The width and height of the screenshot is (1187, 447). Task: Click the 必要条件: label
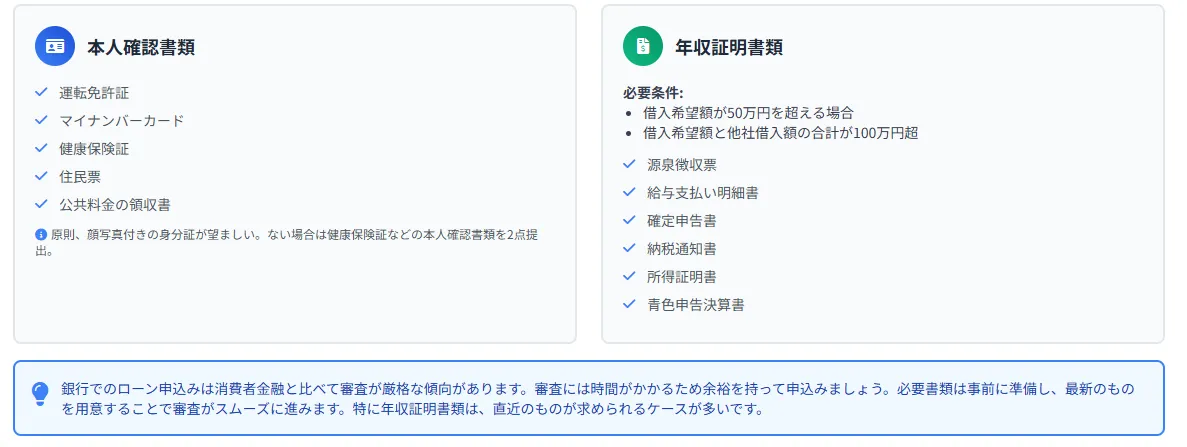653,94
